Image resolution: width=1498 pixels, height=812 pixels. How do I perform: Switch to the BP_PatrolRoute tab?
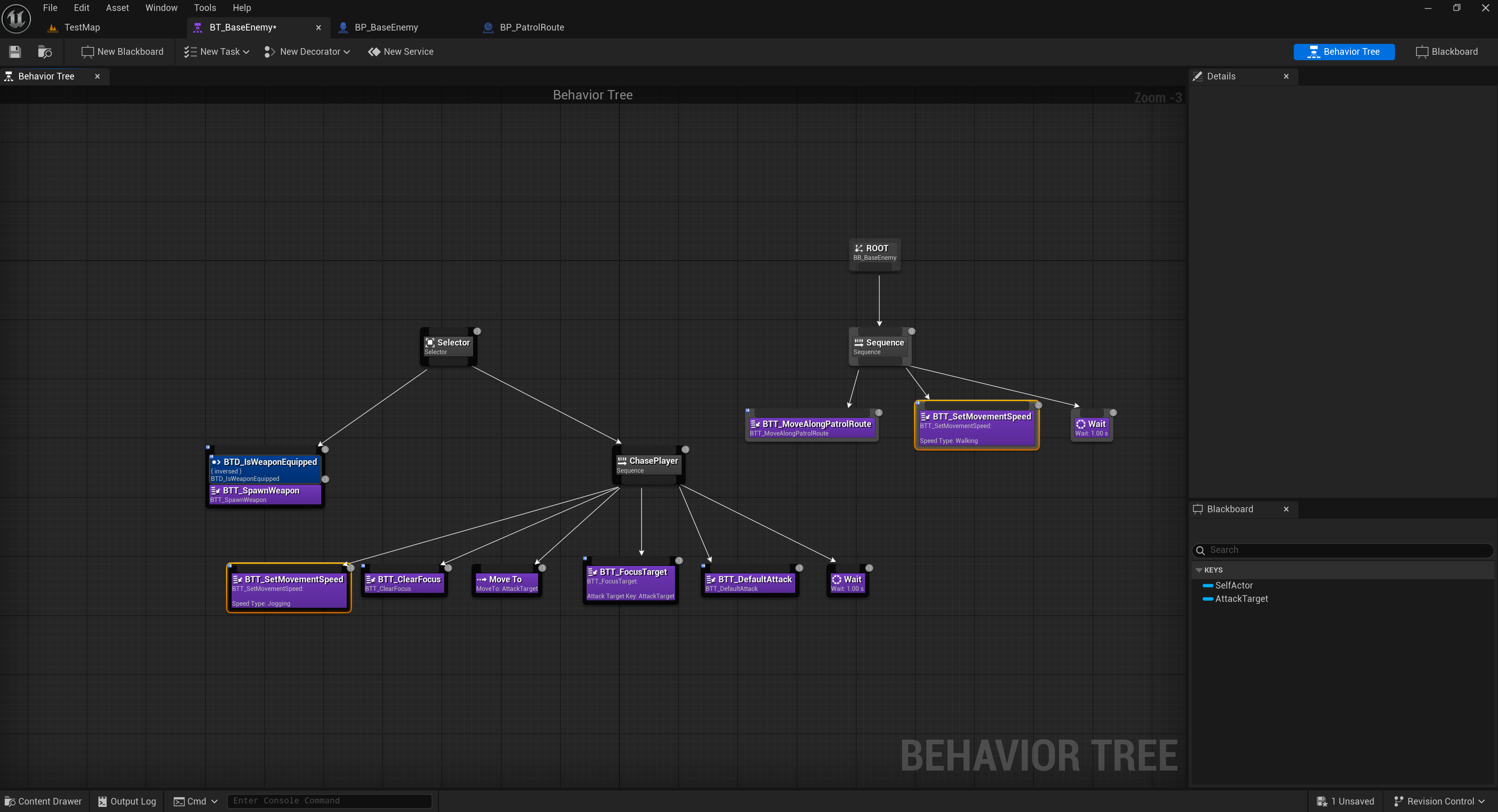coord(531,27)
